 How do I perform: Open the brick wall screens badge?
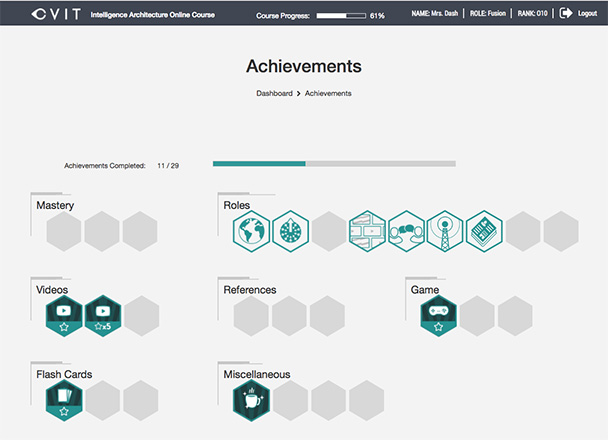(x=367, y=231)
